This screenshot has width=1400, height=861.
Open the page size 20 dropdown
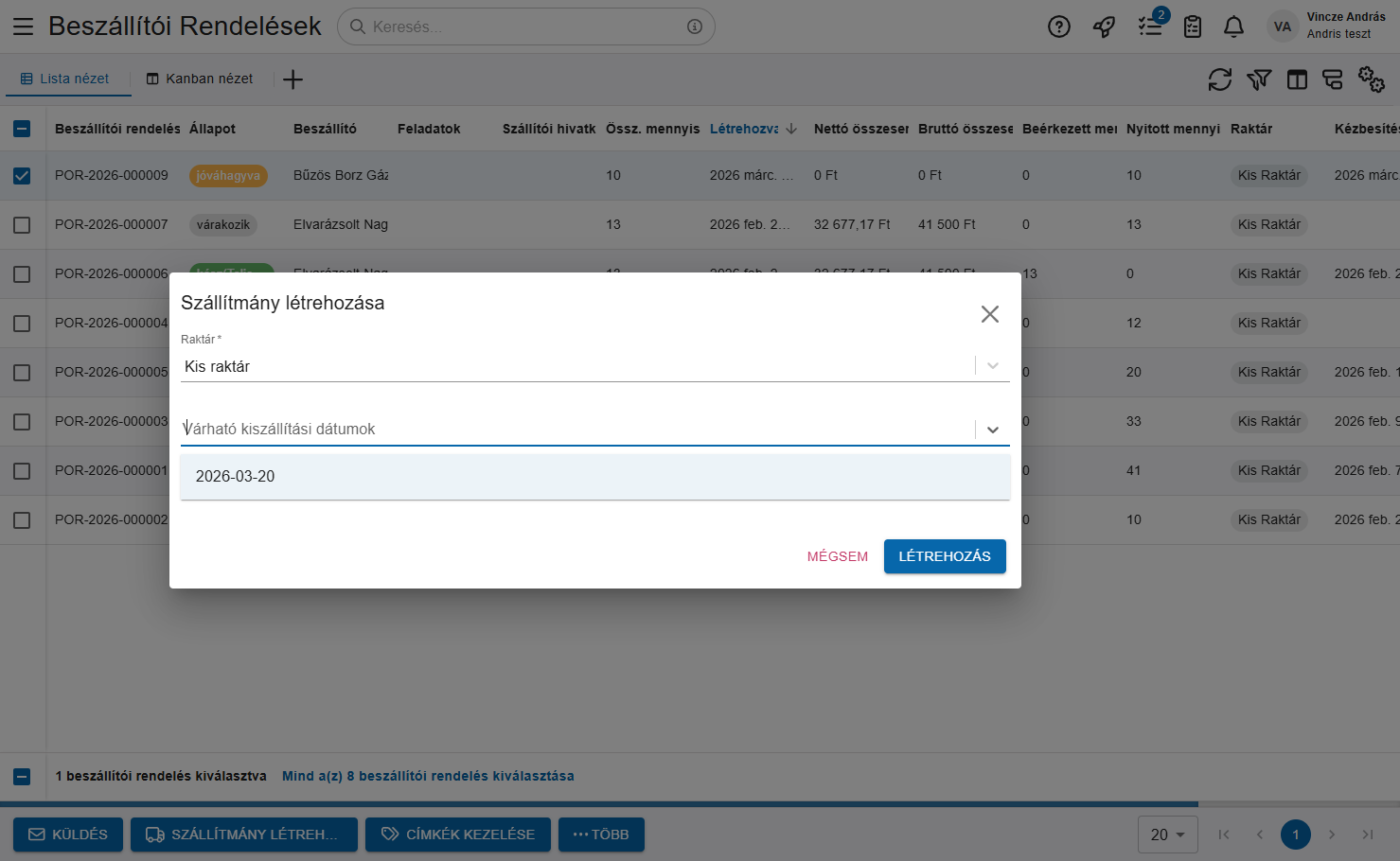(x=1167, y=835)
